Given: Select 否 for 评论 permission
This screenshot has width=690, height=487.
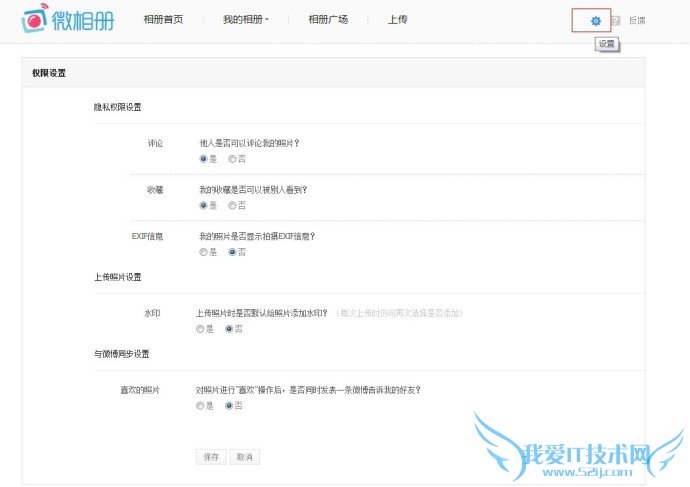Looking at the screenshot, I should [232, 159].
